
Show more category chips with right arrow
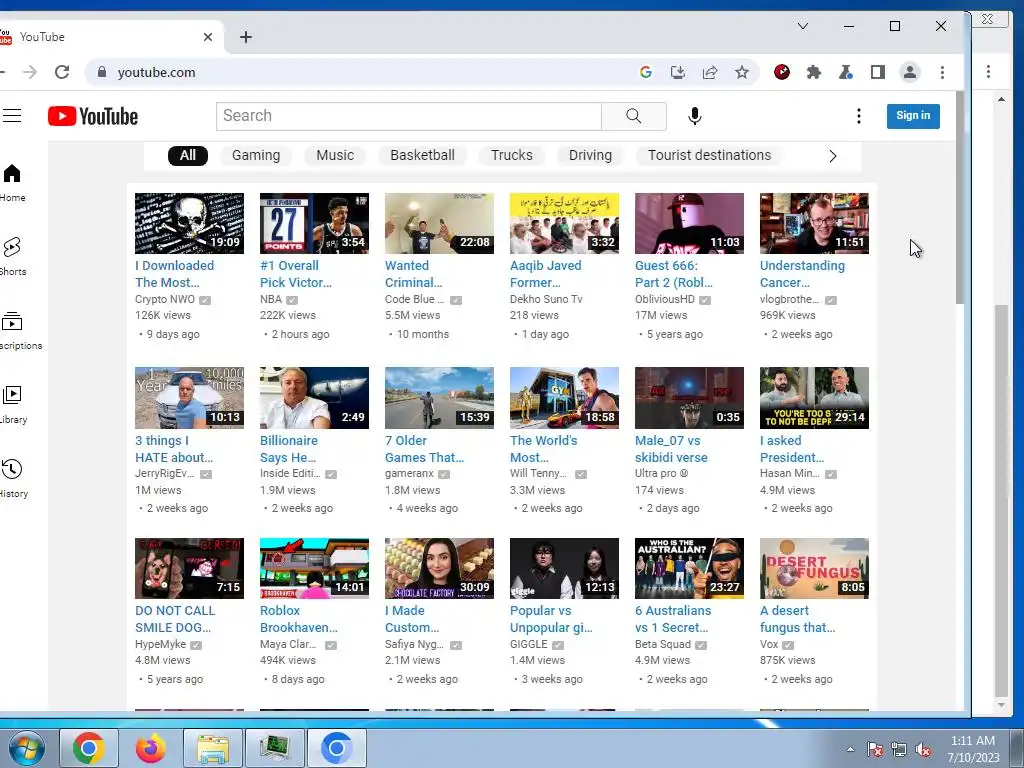coord(833,156)
